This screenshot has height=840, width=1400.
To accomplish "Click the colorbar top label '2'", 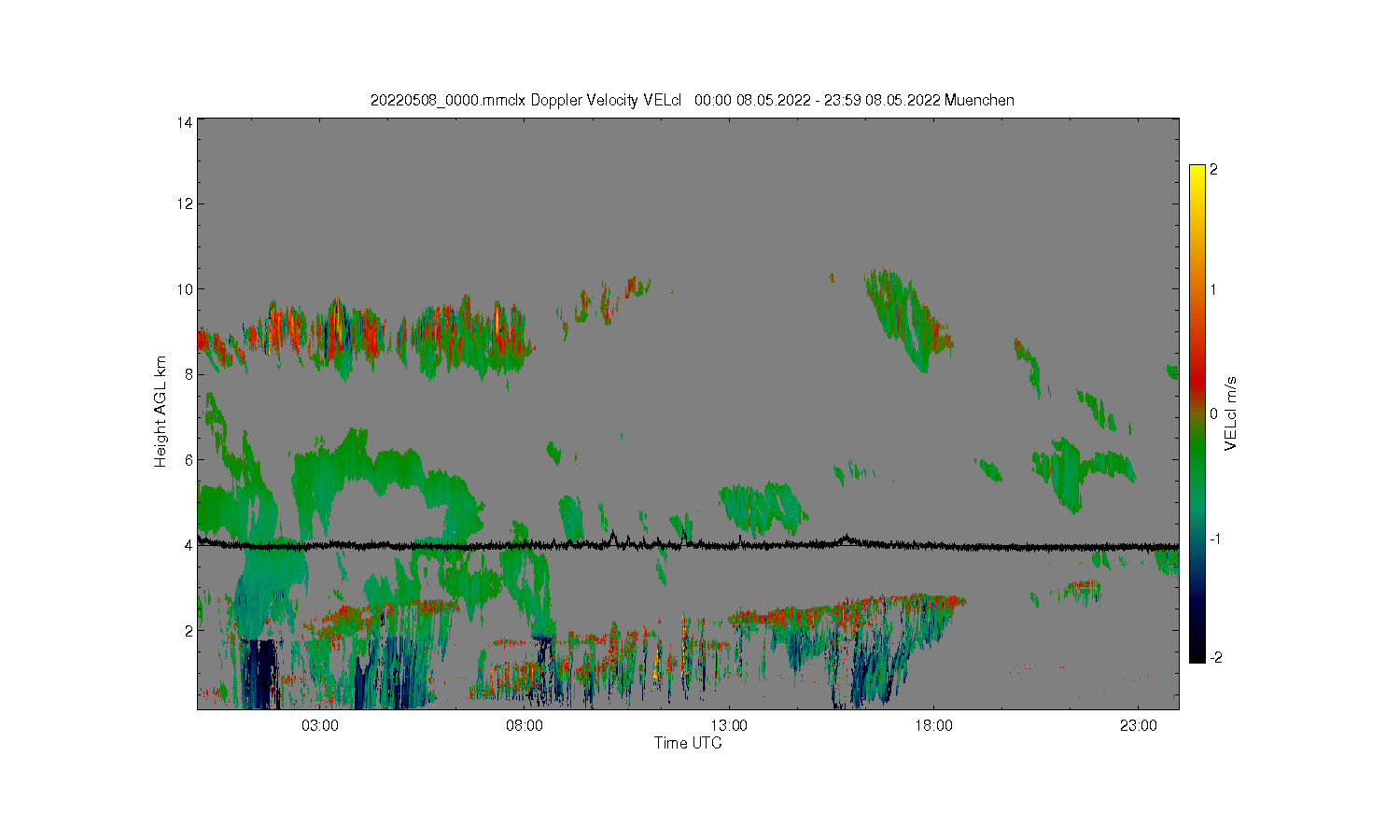I will 1213,170.
